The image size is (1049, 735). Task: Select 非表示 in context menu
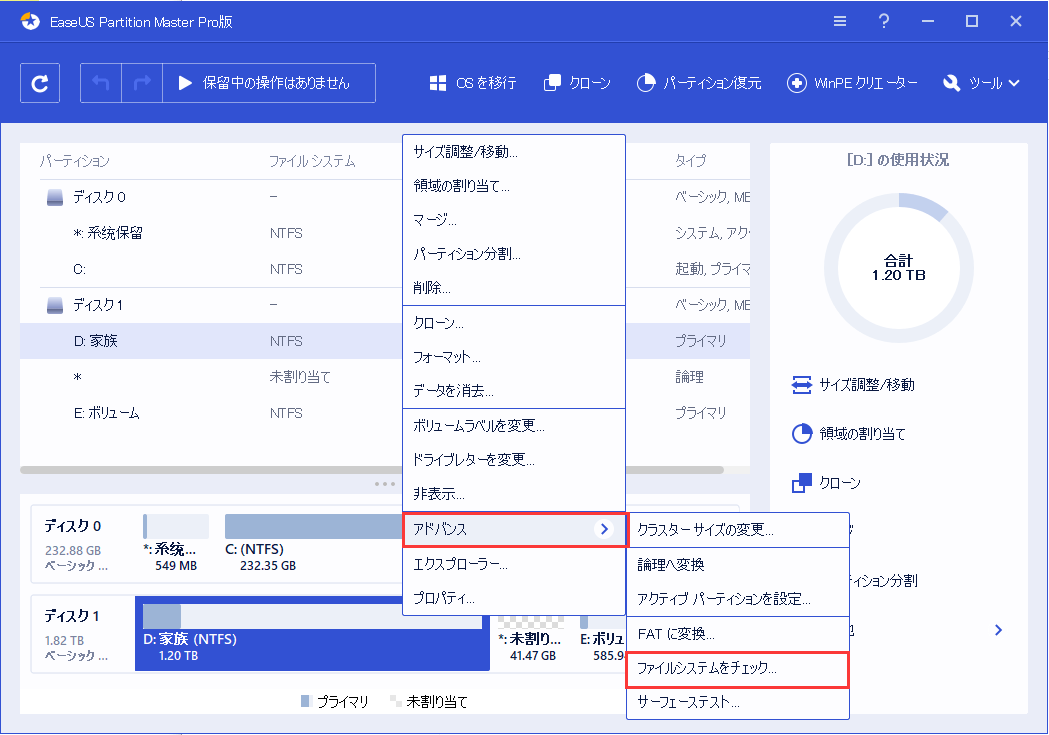point(514,494)
